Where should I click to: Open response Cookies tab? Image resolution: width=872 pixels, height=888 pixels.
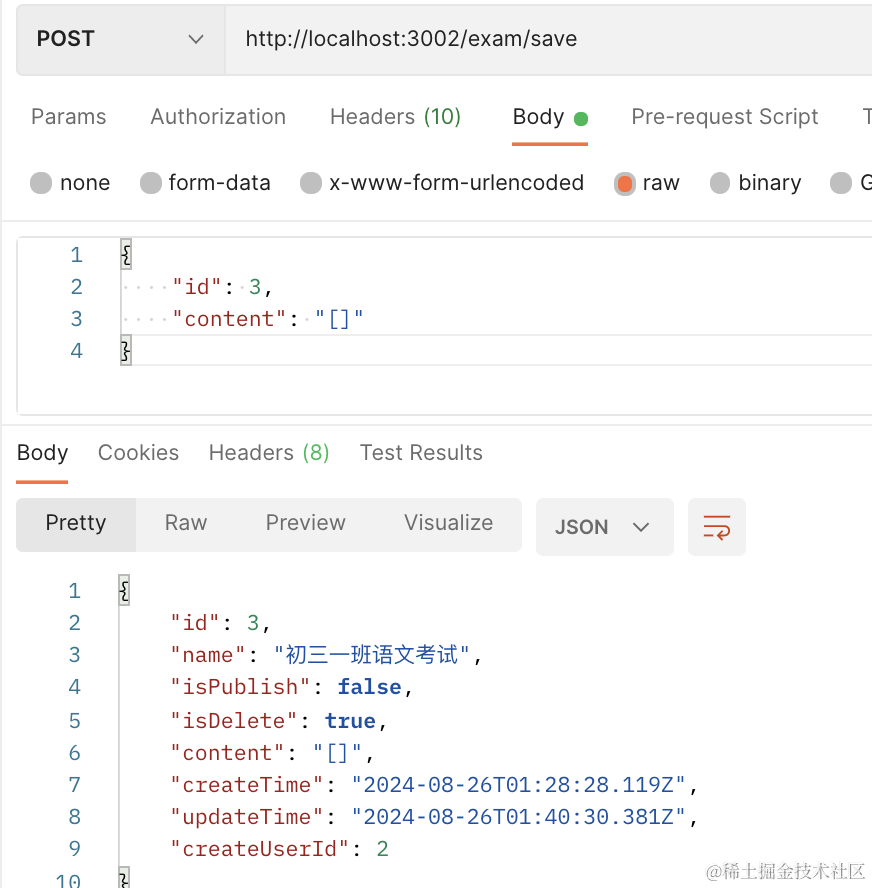(x=138, y=453)
